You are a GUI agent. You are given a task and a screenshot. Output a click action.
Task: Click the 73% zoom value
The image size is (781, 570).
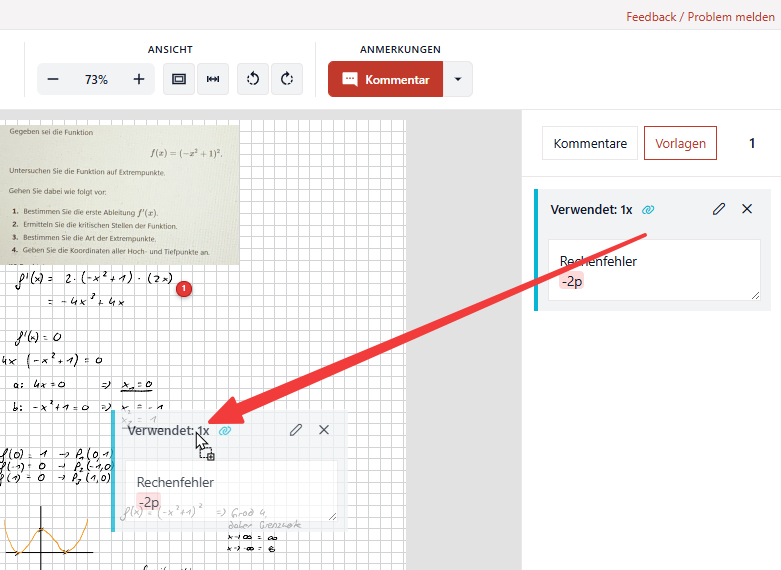pos(96,80)
